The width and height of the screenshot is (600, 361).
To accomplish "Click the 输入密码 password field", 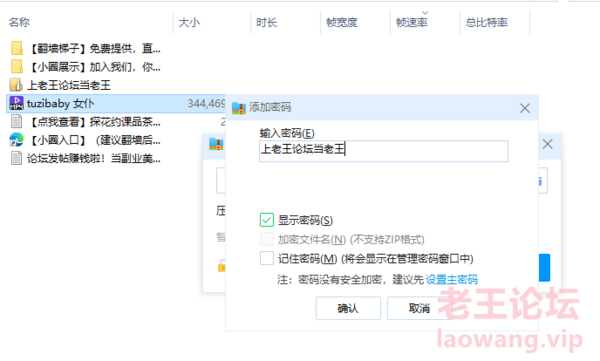I will point(383,151).
